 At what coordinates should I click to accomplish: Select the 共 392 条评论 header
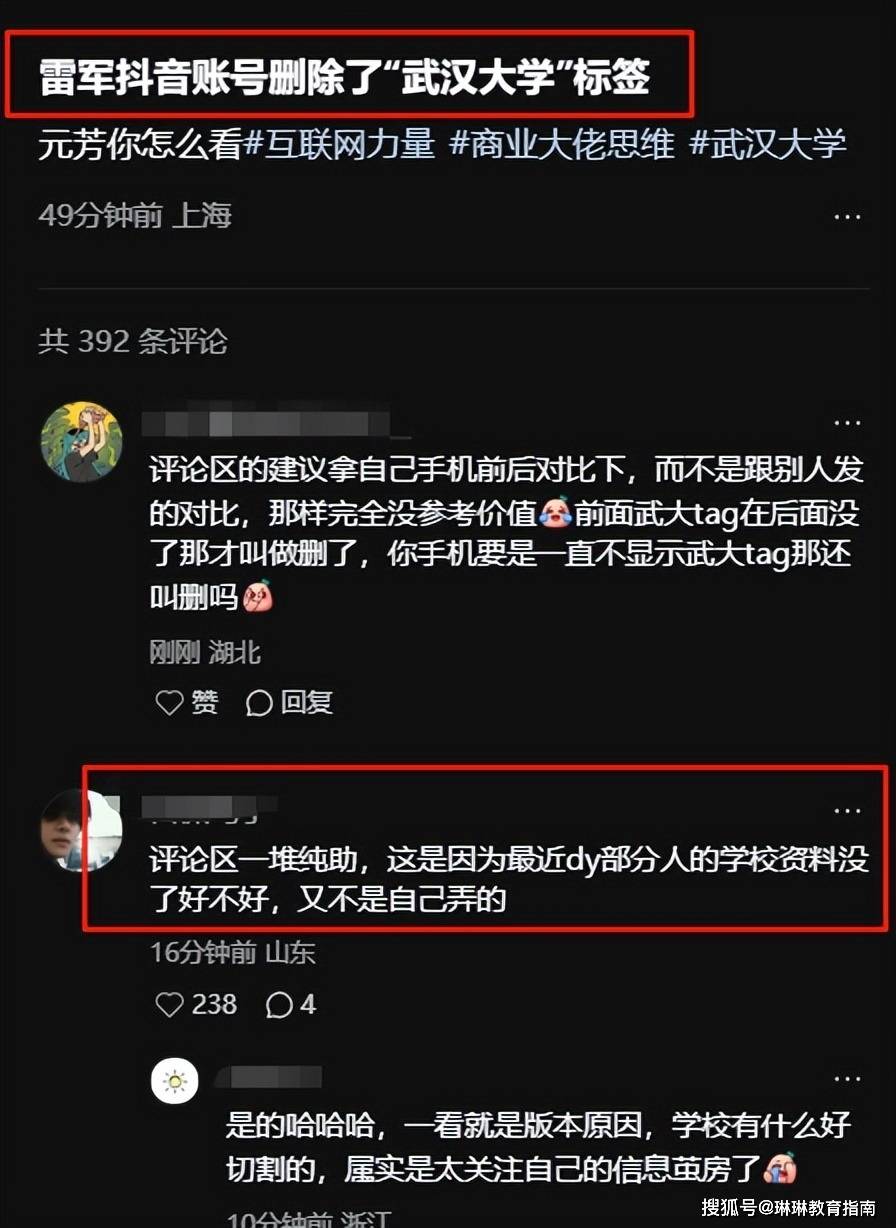pos(133,342)
